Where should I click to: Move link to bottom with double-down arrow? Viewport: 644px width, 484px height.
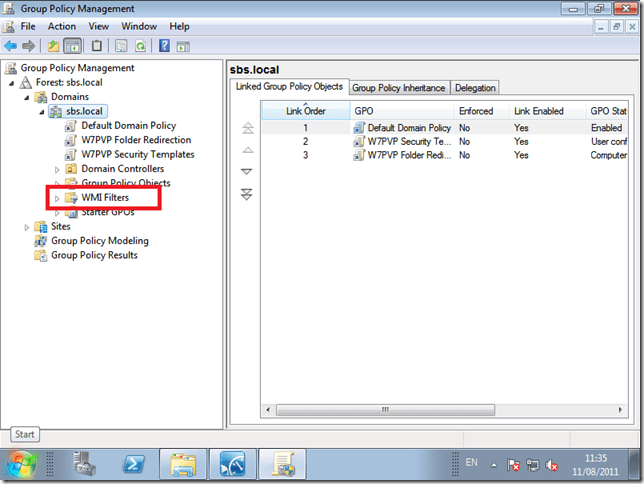247,193
